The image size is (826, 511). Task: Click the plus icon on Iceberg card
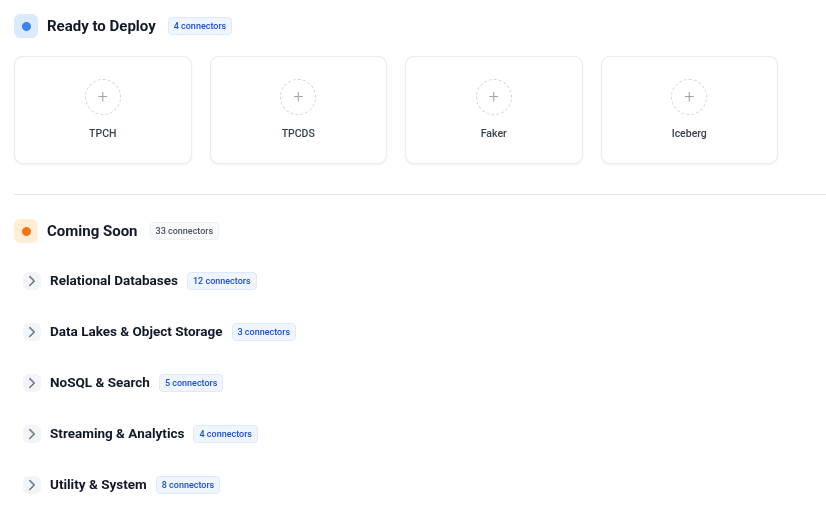tap(689, 98)
